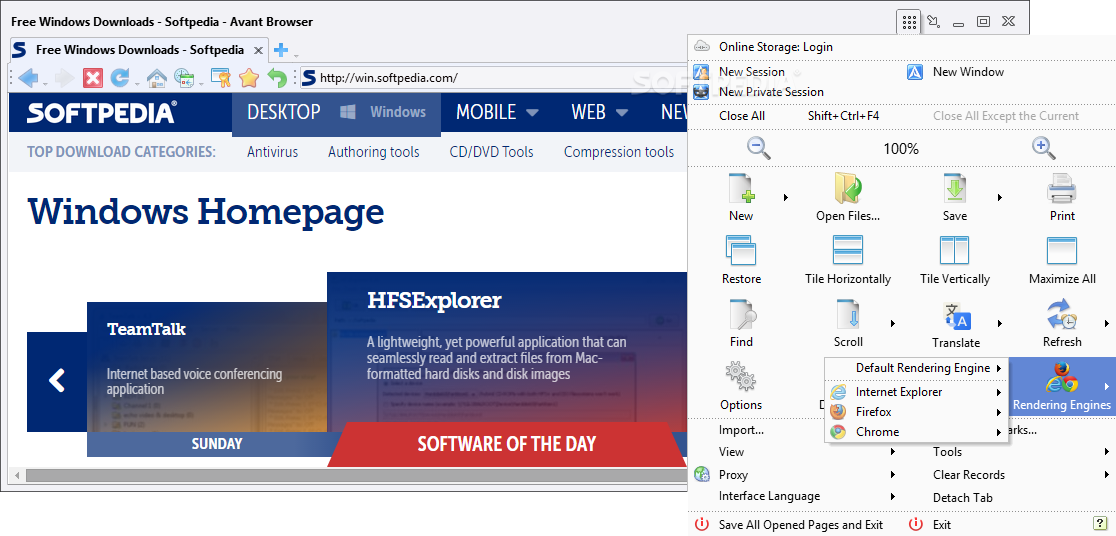Zoom out with the minus magnifier
Image resolution: width=1116 pixels, height=536 pixels.
[x=759, y=148]
